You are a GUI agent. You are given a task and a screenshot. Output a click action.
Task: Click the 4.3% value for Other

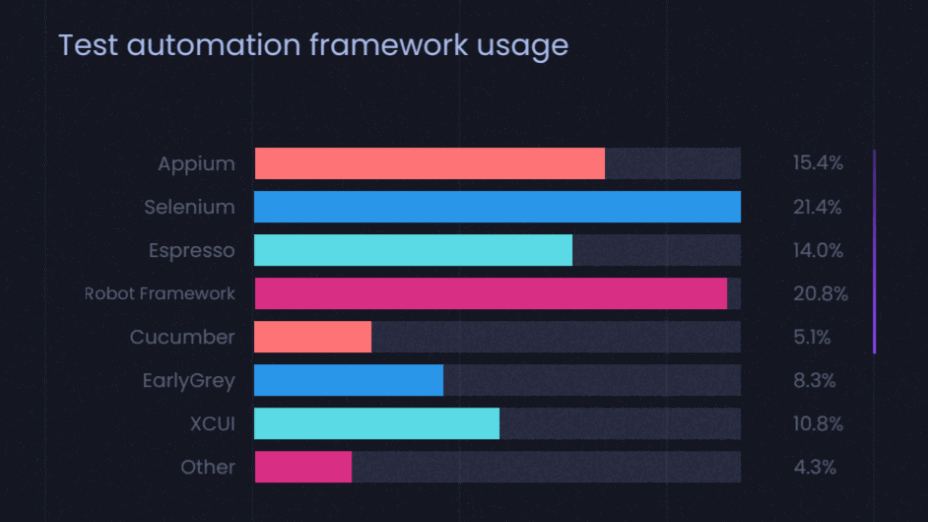point(814,467)
